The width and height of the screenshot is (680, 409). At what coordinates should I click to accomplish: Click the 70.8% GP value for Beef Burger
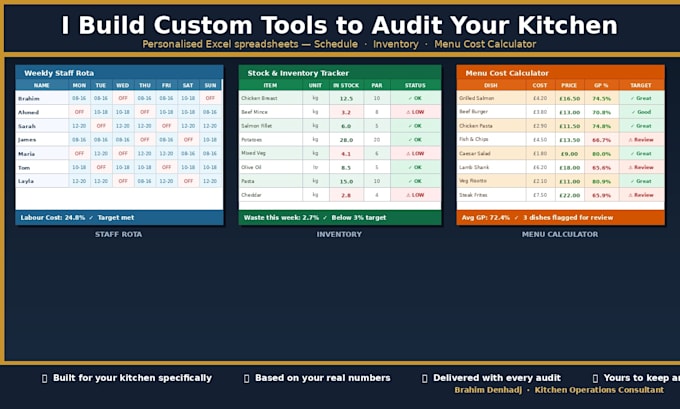pyautogui.click(x=602, y=112)
